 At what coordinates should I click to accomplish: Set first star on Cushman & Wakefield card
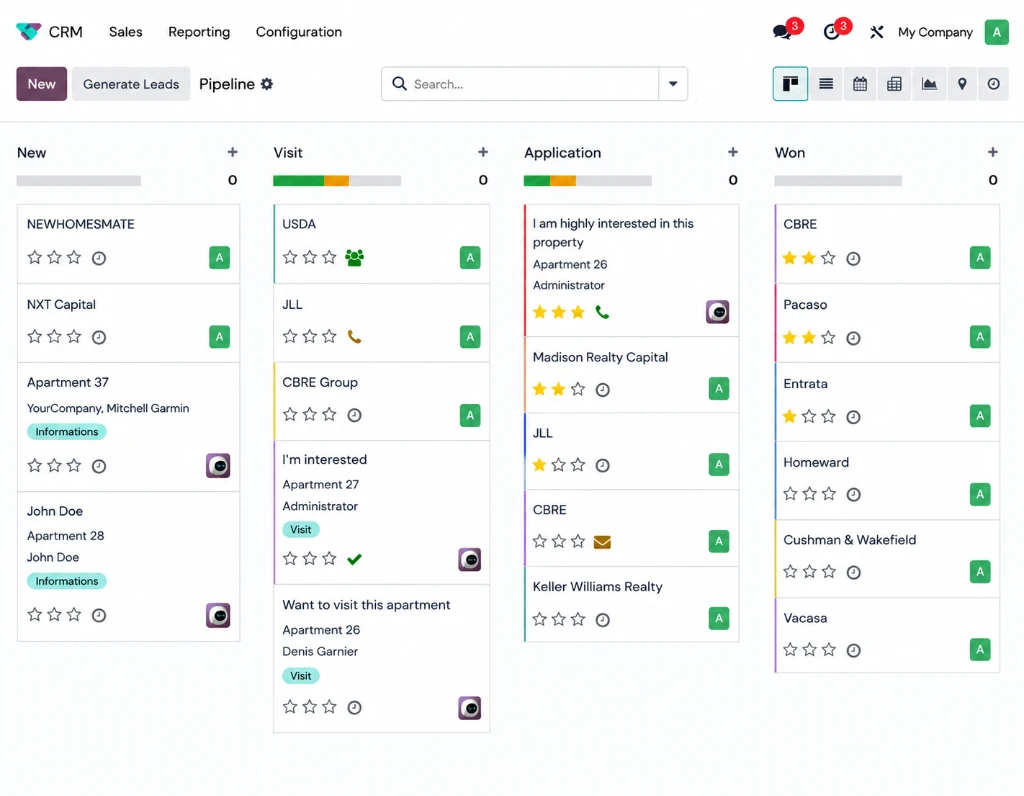point(790,571)
